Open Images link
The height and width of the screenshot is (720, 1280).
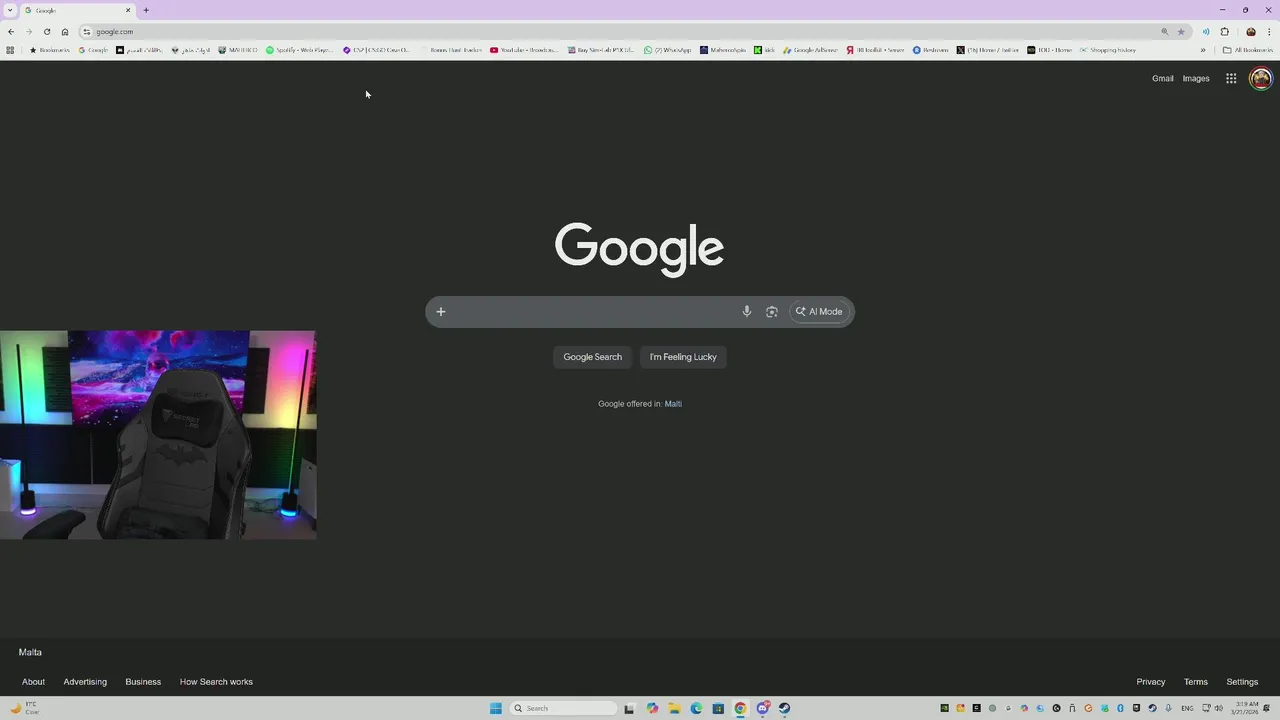click(x=1196, y=78)
